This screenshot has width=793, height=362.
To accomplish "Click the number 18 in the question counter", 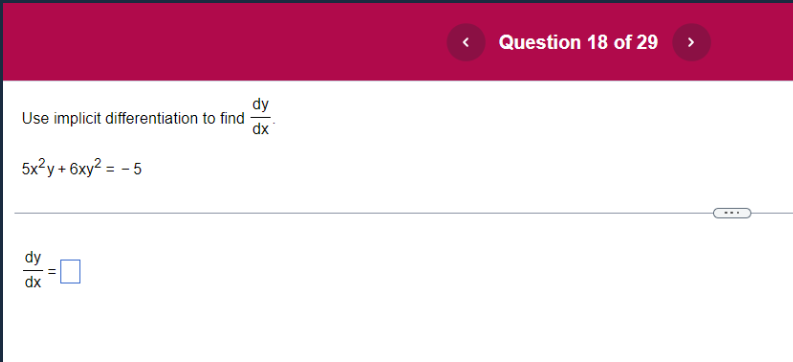I will coord(598,42).
